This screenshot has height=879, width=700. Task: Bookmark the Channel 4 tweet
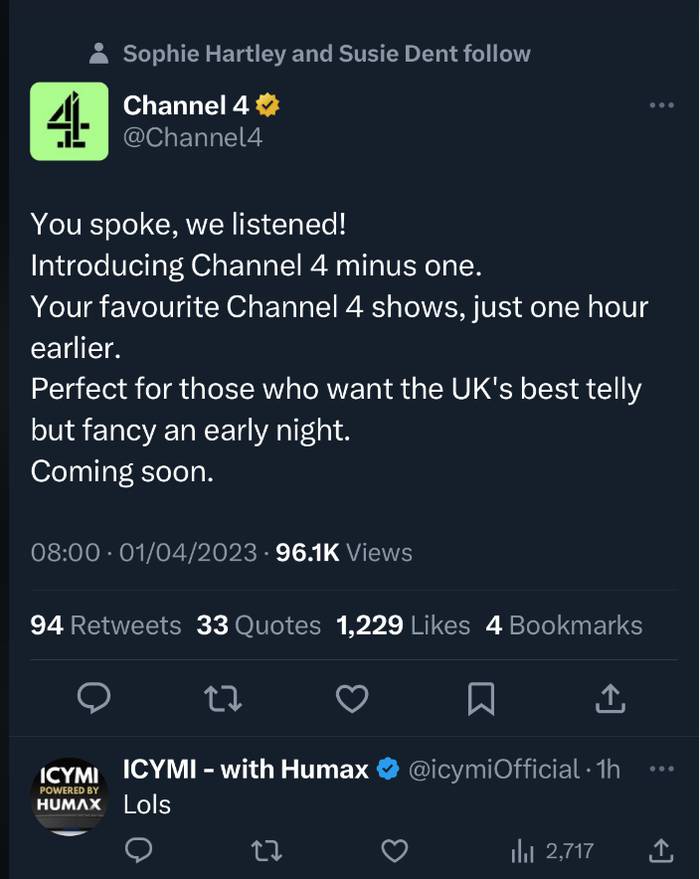coord(481,699)
